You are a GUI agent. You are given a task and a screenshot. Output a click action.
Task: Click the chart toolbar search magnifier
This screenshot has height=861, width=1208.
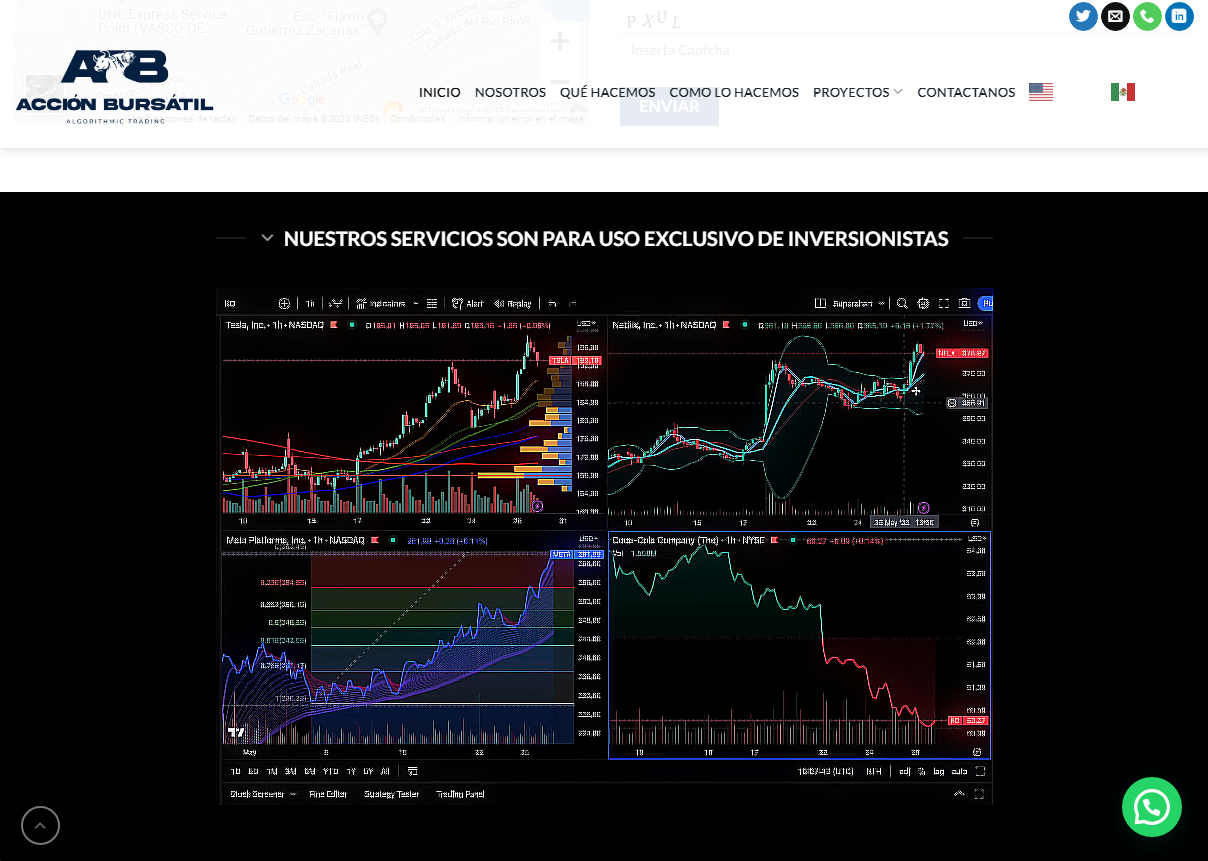(902, 304)
